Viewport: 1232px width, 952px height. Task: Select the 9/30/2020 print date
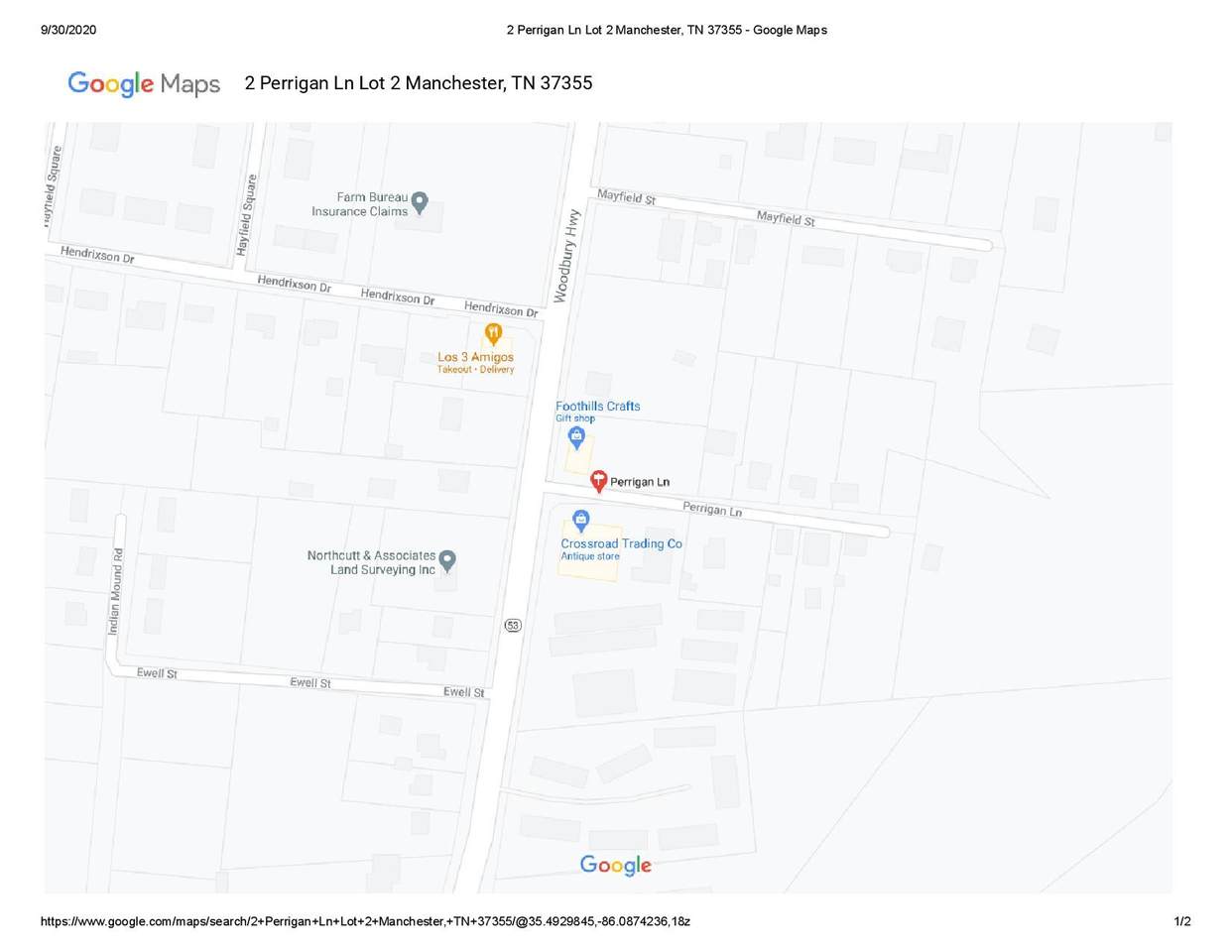click(x=68, y=30)
